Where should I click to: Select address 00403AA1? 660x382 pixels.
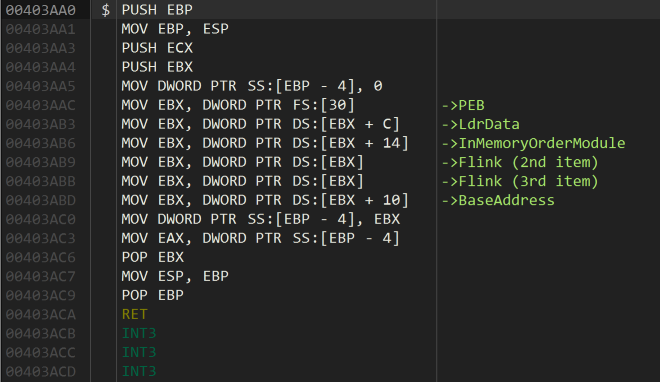pos(40,29)
